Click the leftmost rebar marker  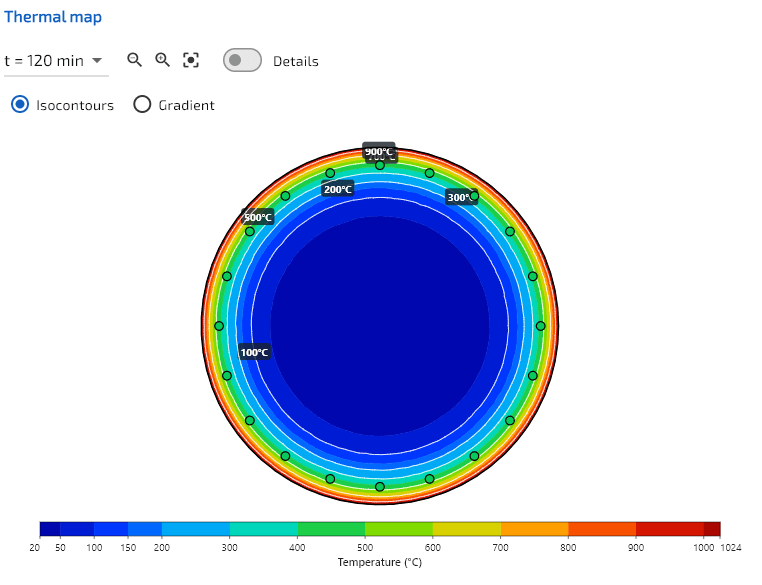(219, 326)
